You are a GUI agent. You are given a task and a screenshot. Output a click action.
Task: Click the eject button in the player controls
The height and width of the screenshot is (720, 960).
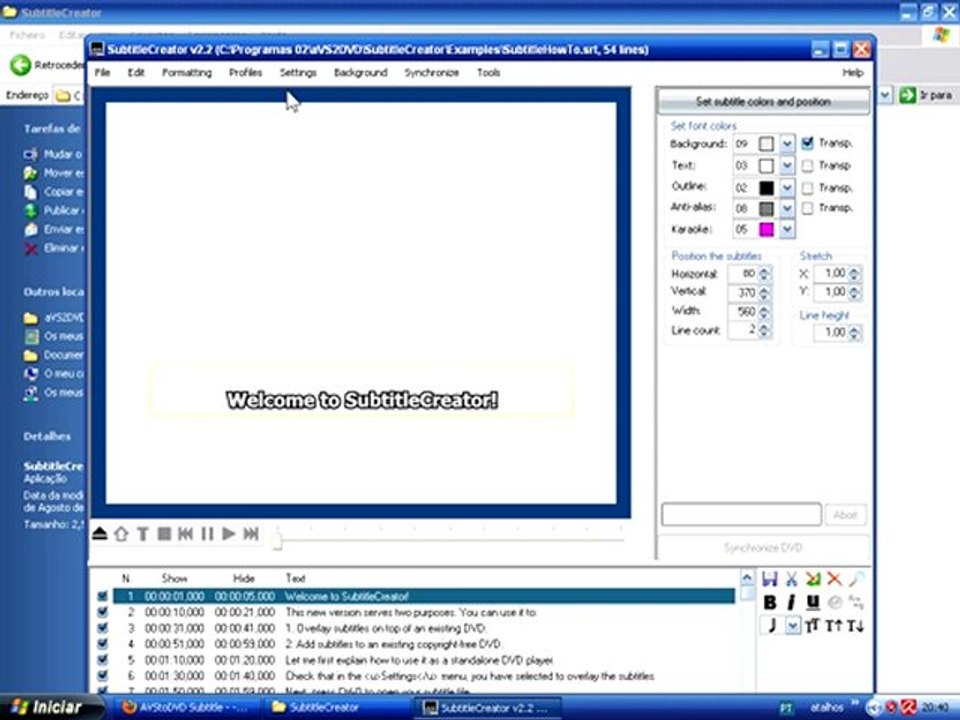point(100,534)
